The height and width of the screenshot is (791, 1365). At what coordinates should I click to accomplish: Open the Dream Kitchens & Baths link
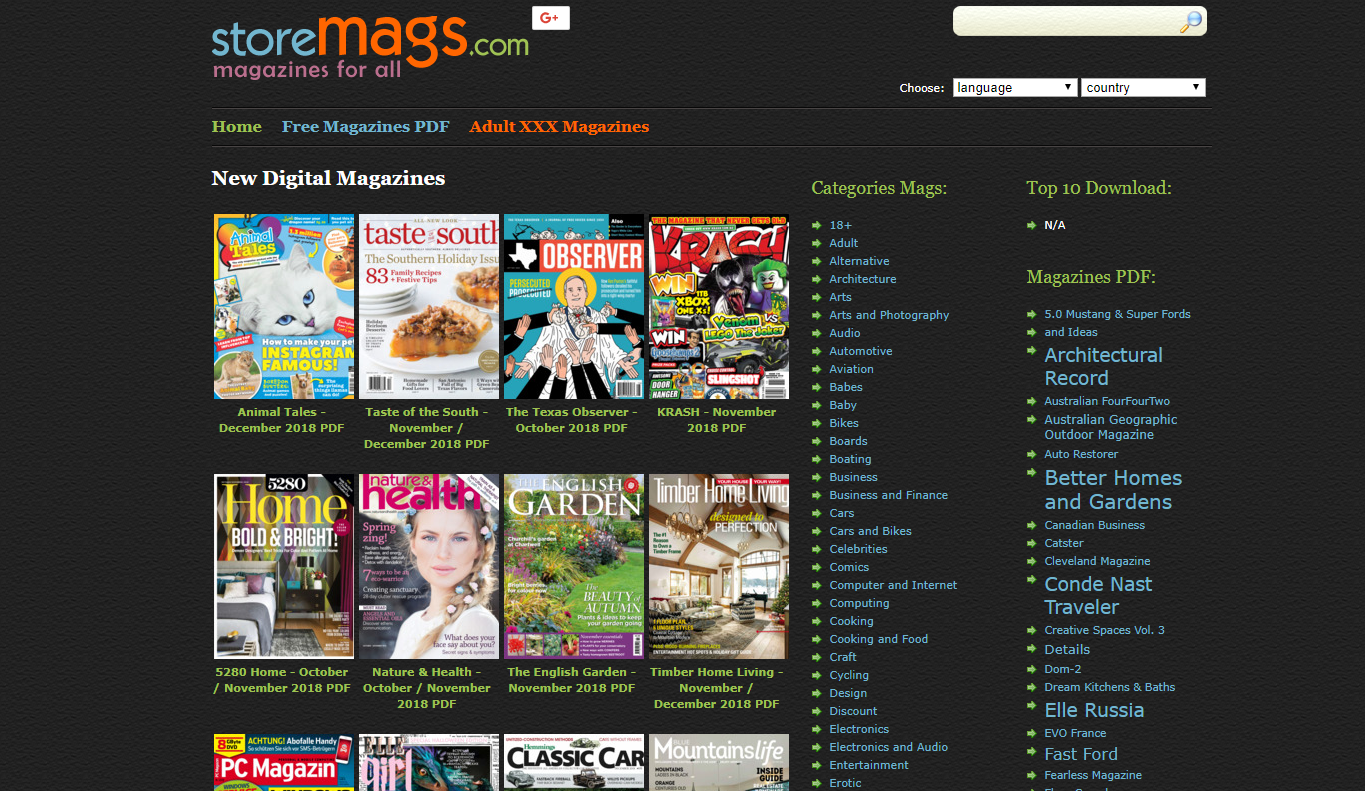click(x=1110, y=687)
